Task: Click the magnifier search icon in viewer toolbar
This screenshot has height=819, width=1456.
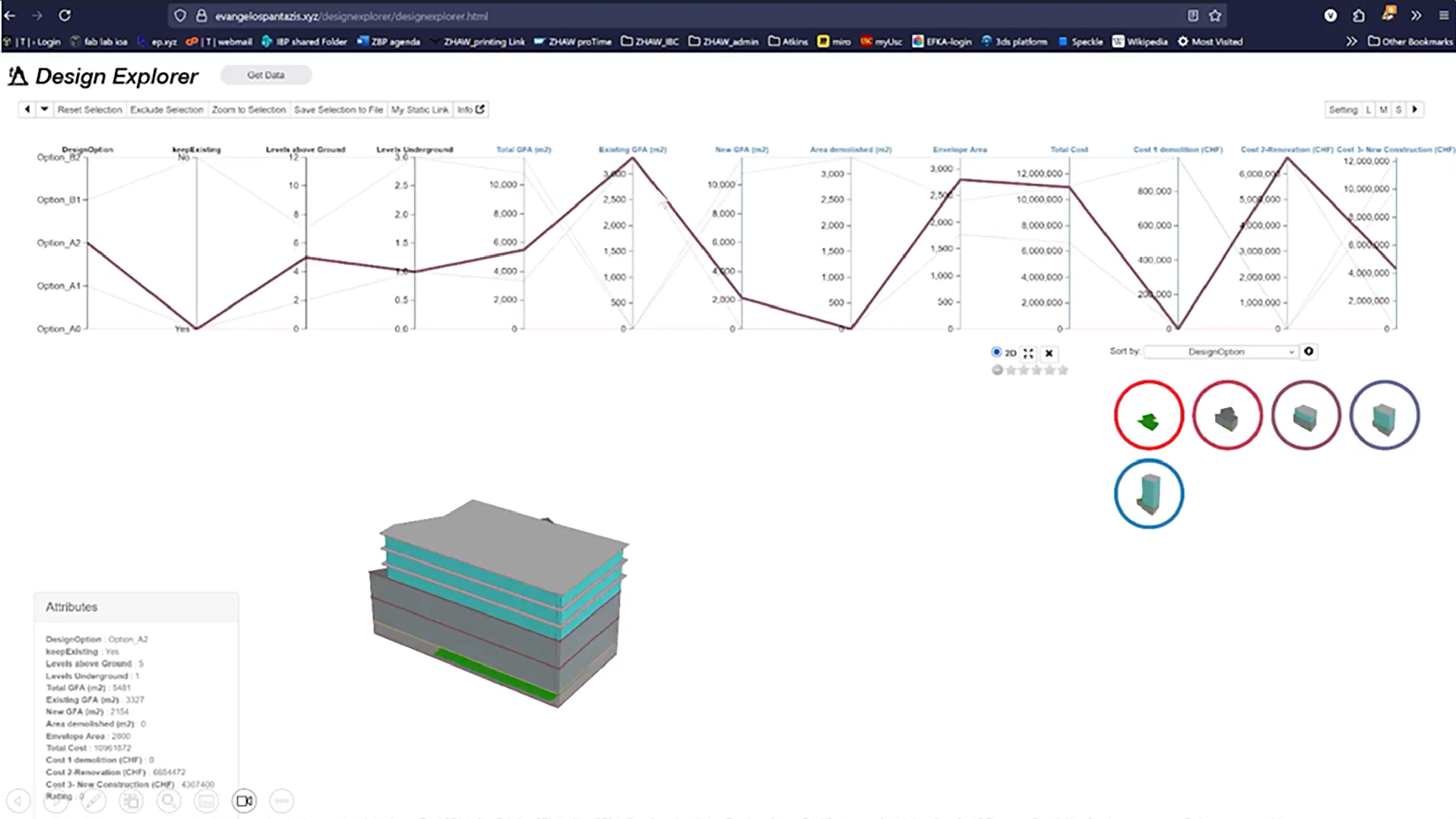Action: coord(169,801)
